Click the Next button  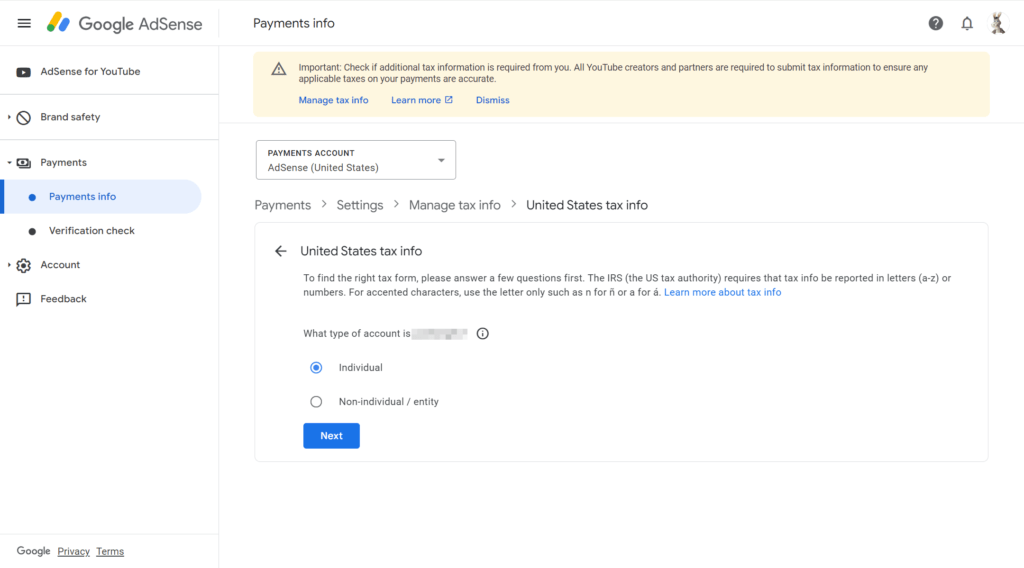(331, 436)
